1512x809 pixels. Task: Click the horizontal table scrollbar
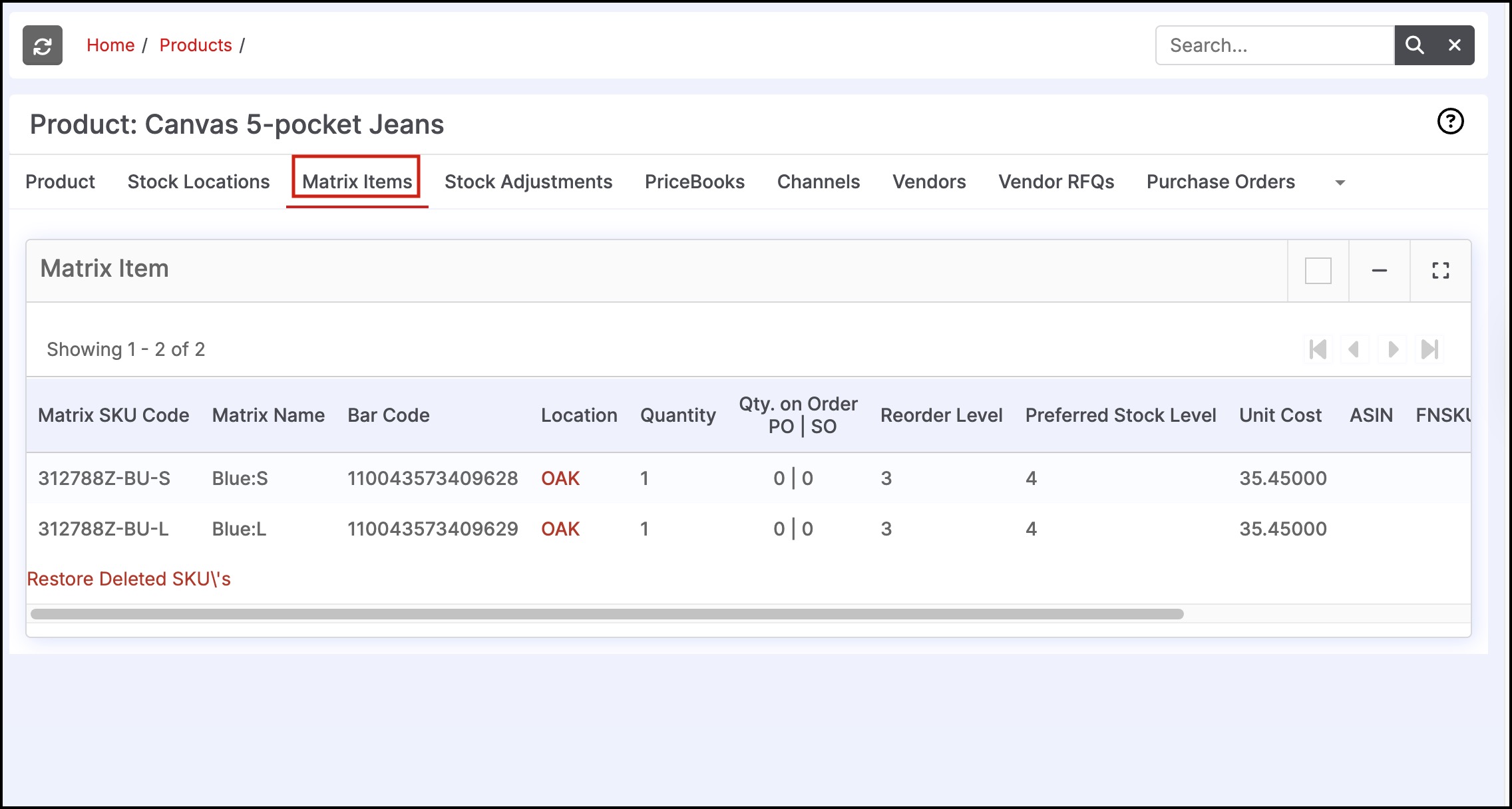tap(607, 614)
